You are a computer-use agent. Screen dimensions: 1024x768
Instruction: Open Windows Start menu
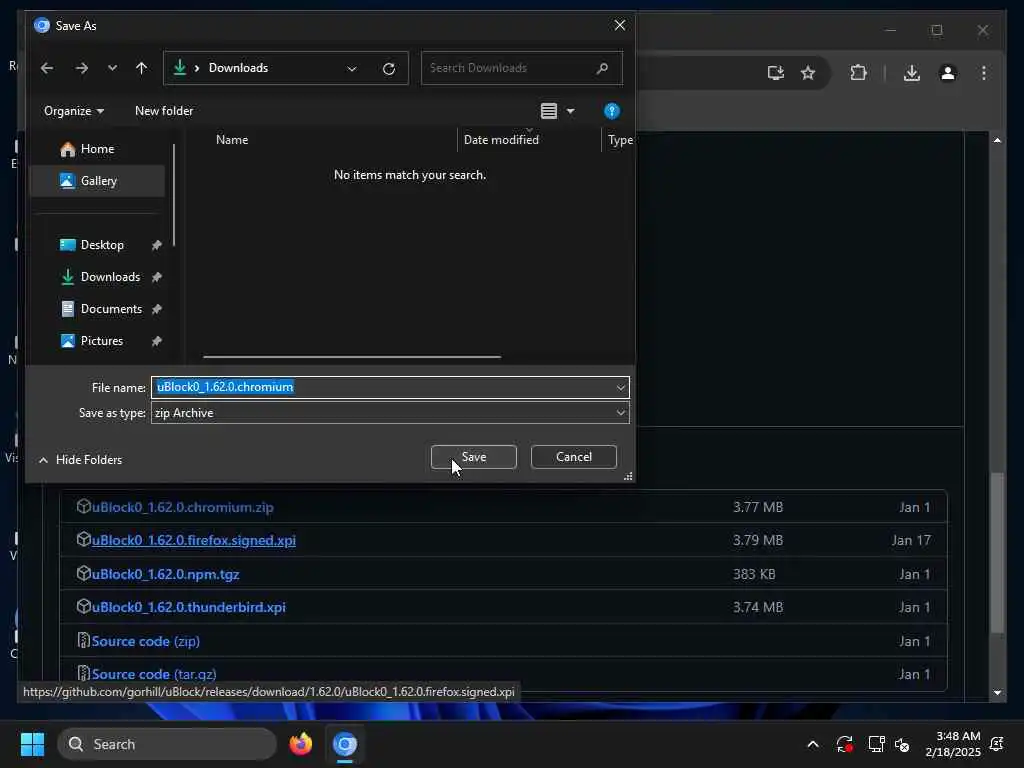click(x=32, y=744)
